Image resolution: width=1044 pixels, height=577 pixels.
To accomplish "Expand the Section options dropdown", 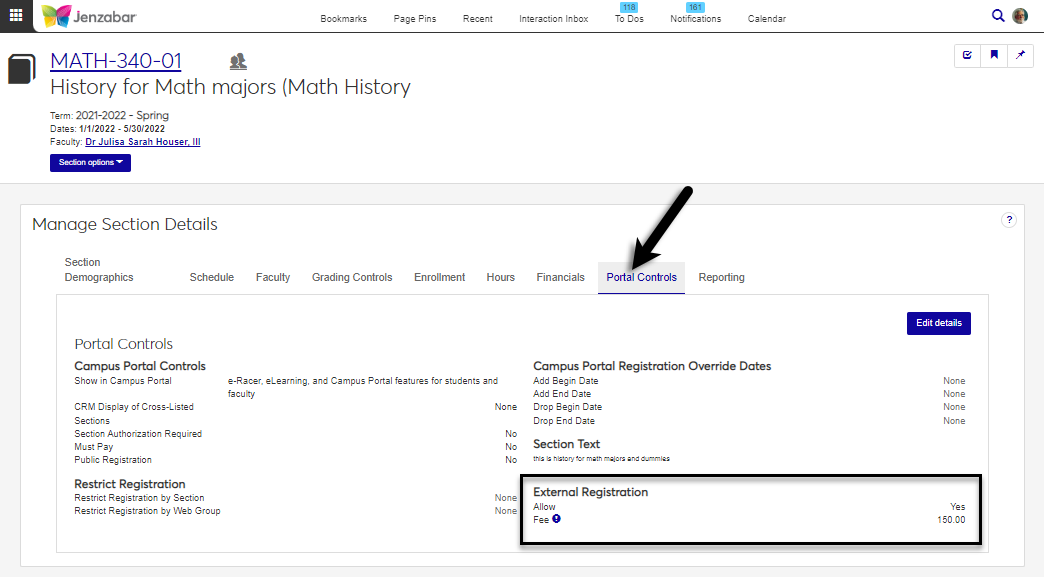I will 90,163.
